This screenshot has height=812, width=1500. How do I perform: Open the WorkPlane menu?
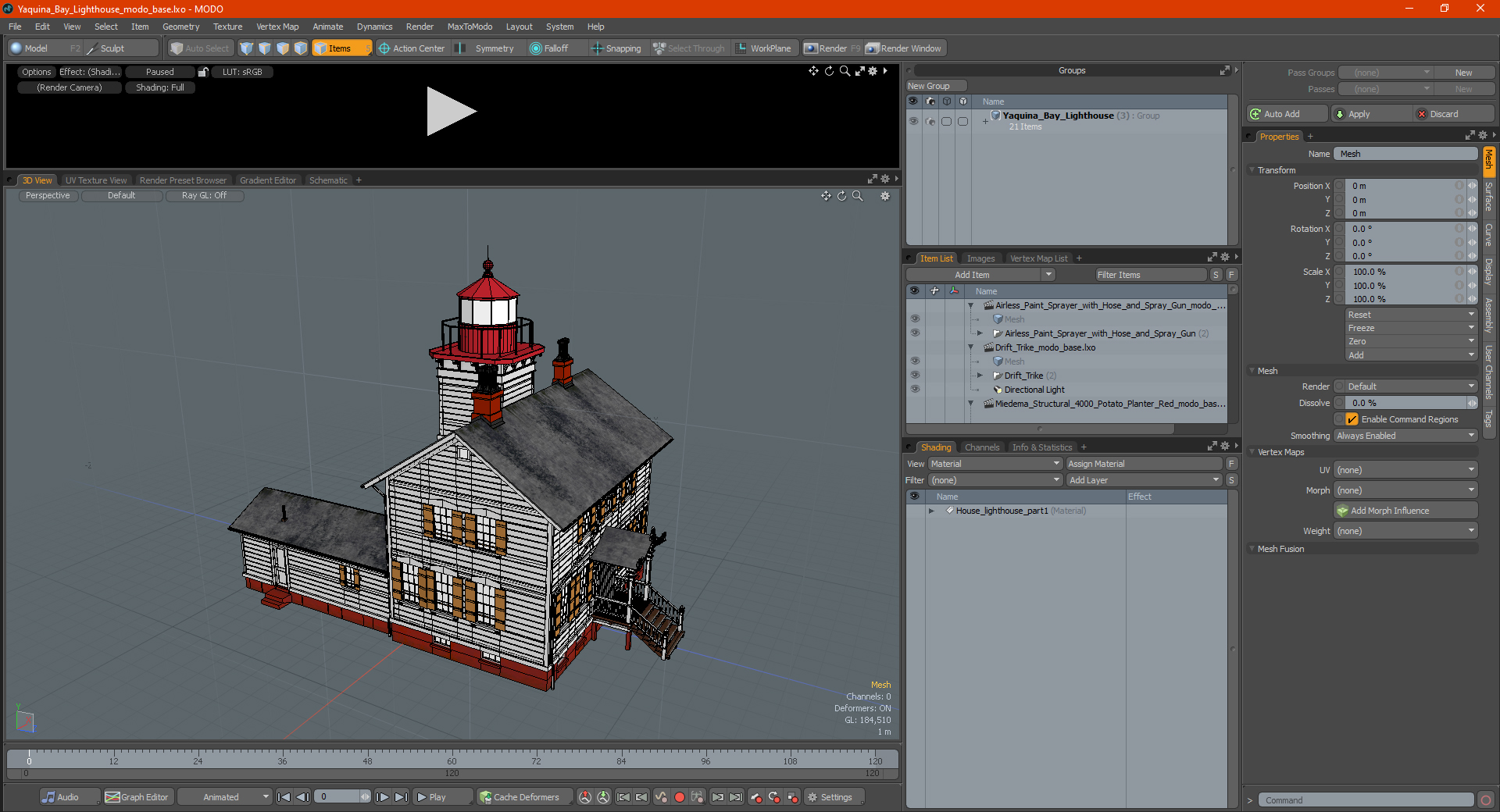pos(764,48)
